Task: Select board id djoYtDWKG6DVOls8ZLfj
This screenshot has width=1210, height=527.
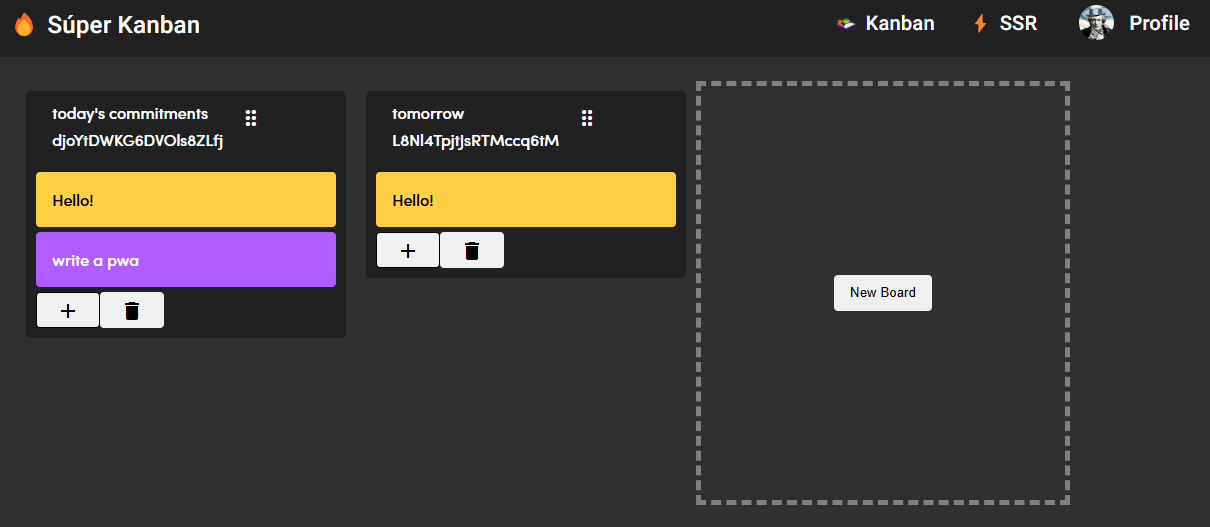Action: coord(137,141)
